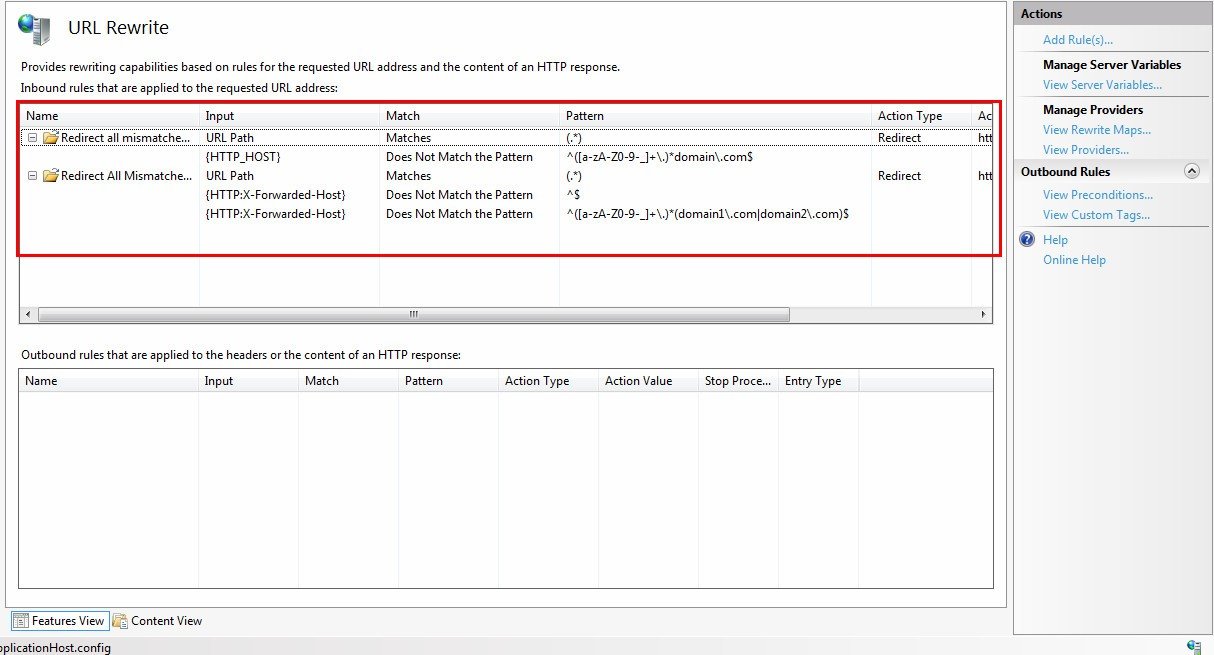Open View Preconditions link

tap(1097, 195)
